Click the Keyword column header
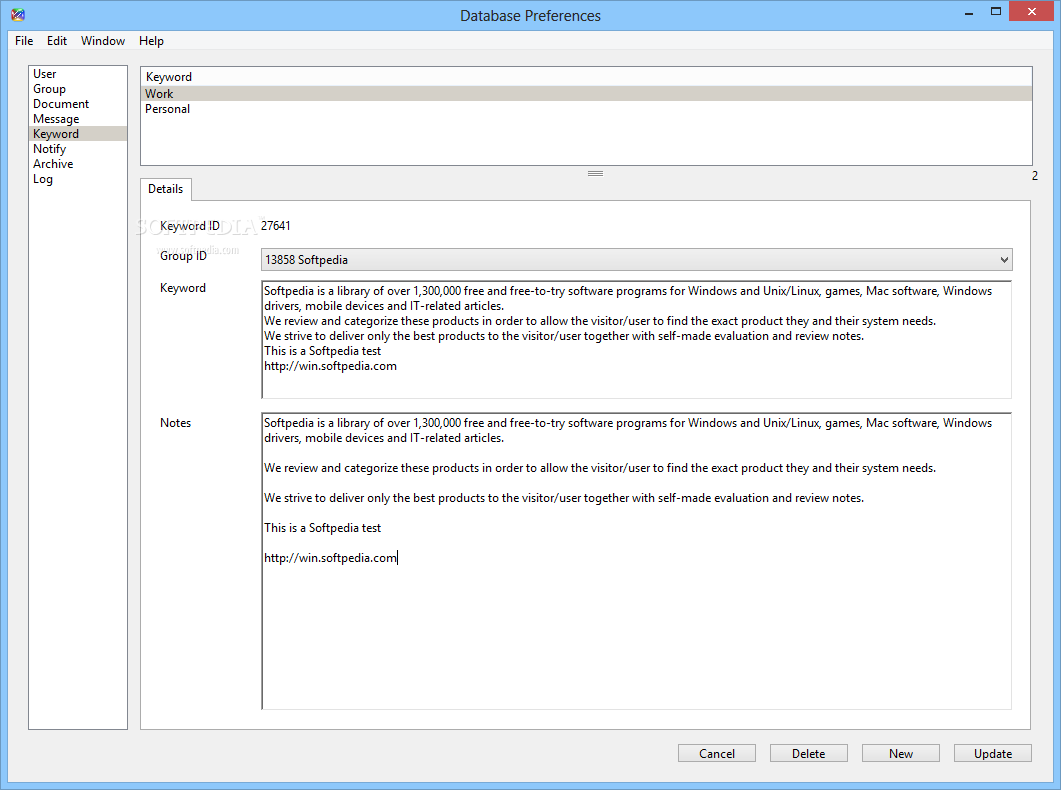This screenshot has width=1061, height=790. tap(586, 76)
